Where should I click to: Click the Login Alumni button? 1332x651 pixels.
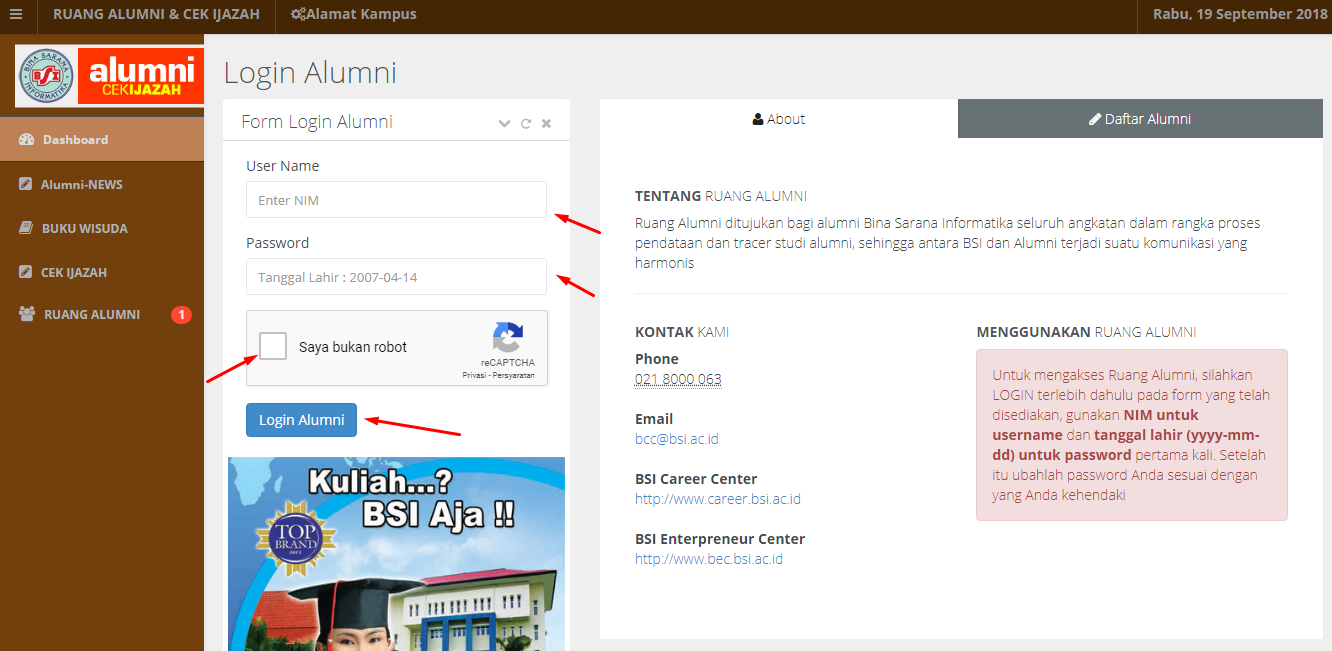[x=301, y=420]
